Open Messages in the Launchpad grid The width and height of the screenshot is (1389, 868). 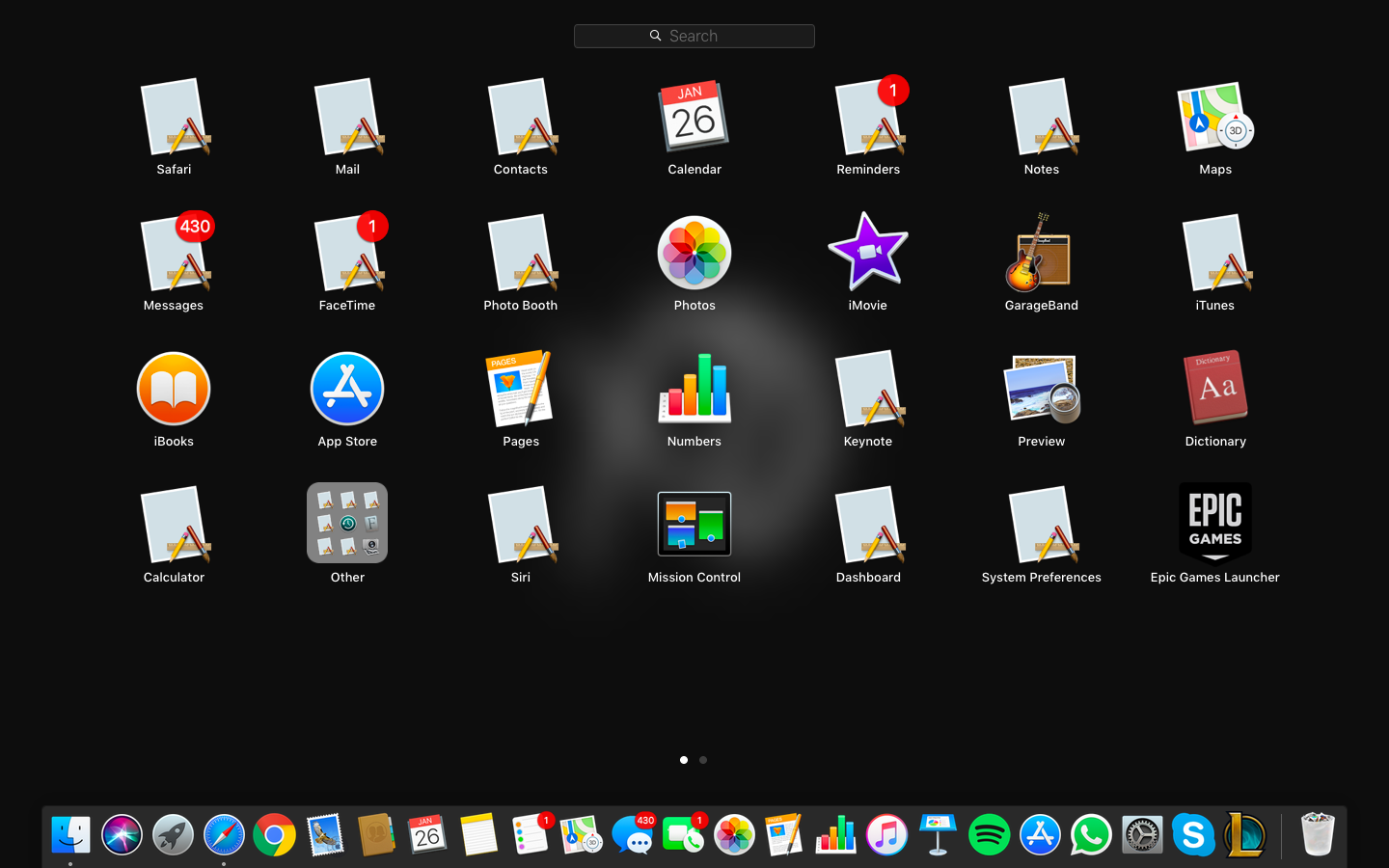point(174,254)
